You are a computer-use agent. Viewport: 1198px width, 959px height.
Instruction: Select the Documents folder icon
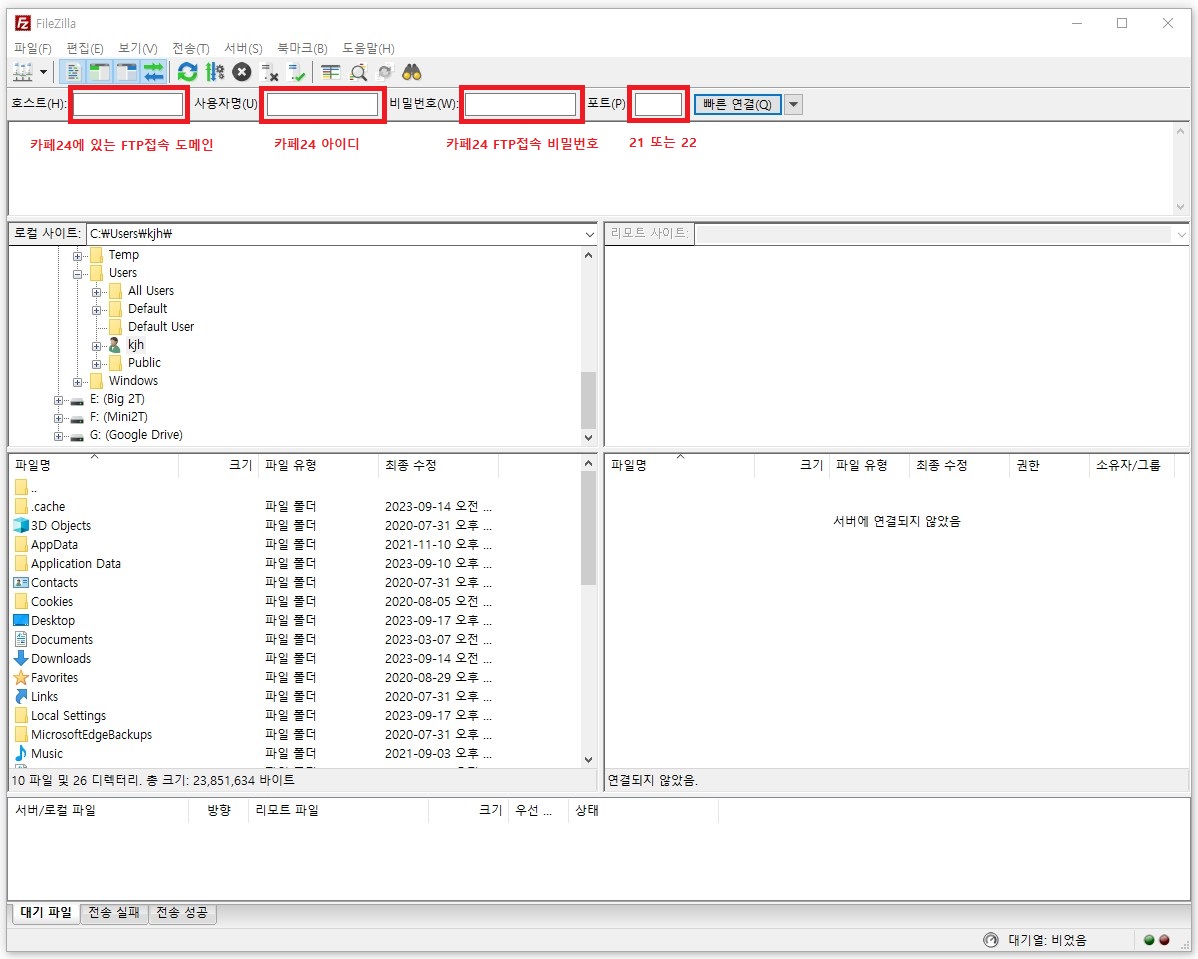pyautogui.click(x=21, y=639)
